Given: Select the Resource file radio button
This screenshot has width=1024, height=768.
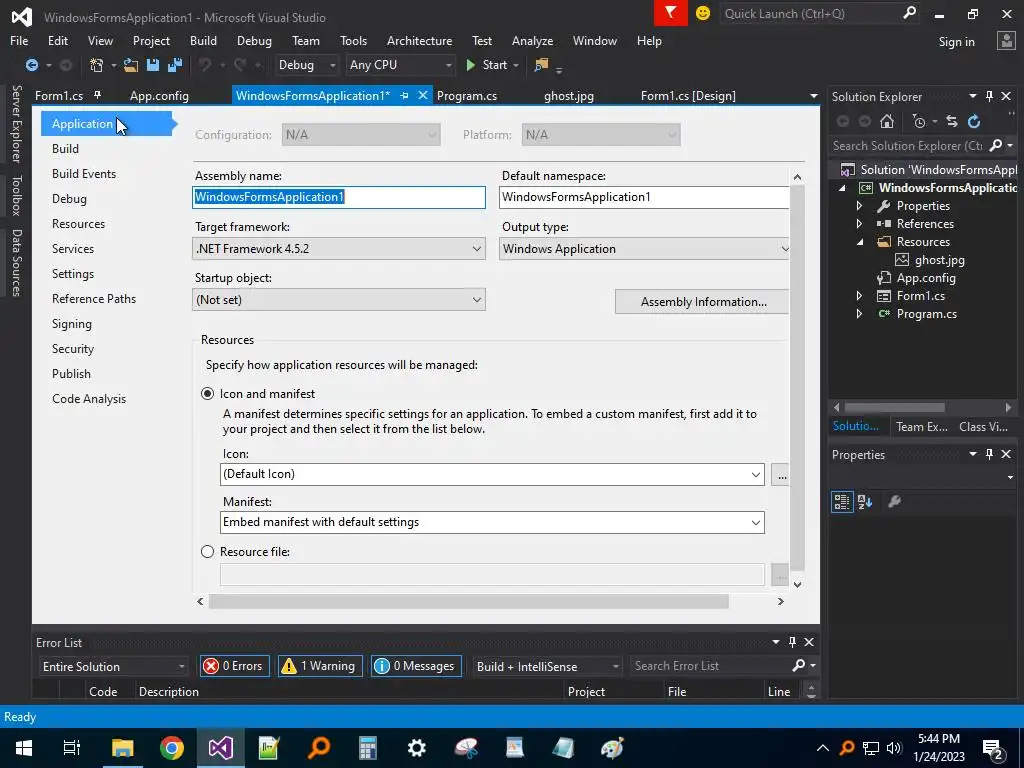Looking at the screenshot, I should coord(208,552).
